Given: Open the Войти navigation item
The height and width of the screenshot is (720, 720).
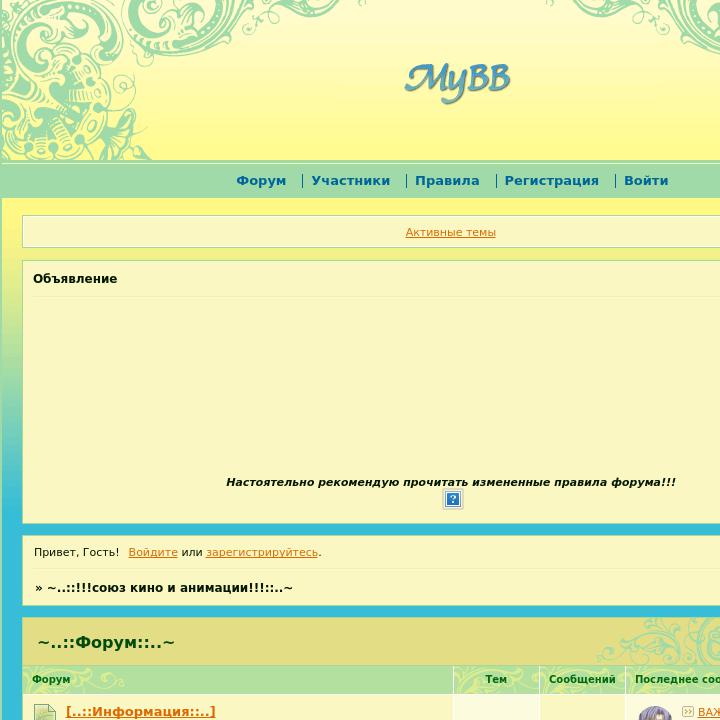Looking at the screenshot, I should (x=646, y=181).
